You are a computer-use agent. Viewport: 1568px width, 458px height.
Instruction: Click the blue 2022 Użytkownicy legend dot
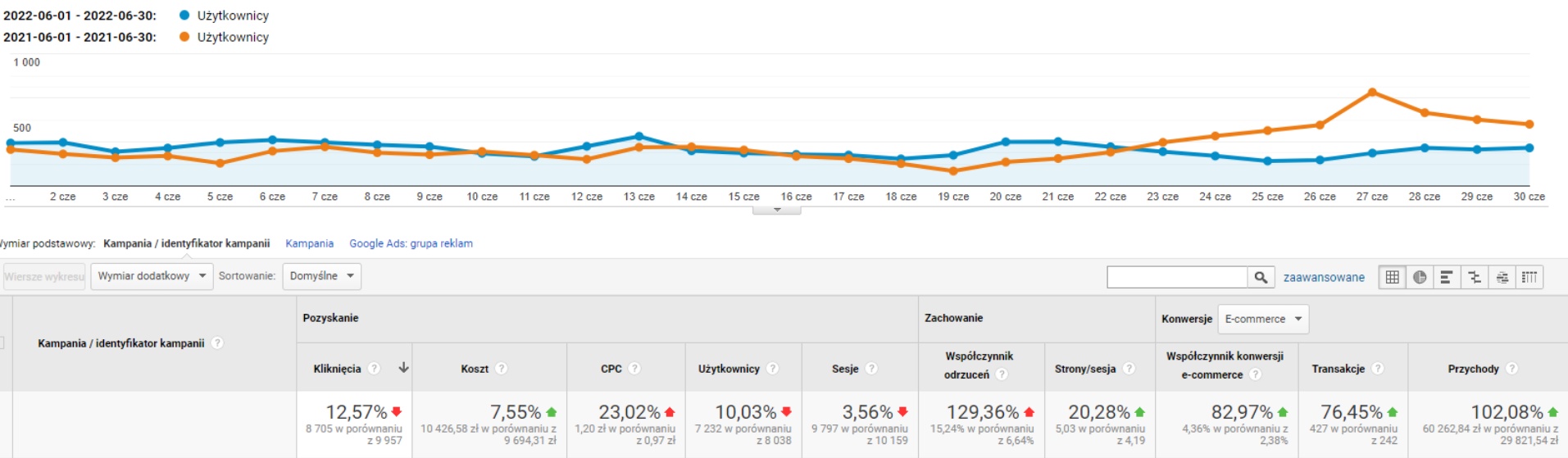click(184, 15)
